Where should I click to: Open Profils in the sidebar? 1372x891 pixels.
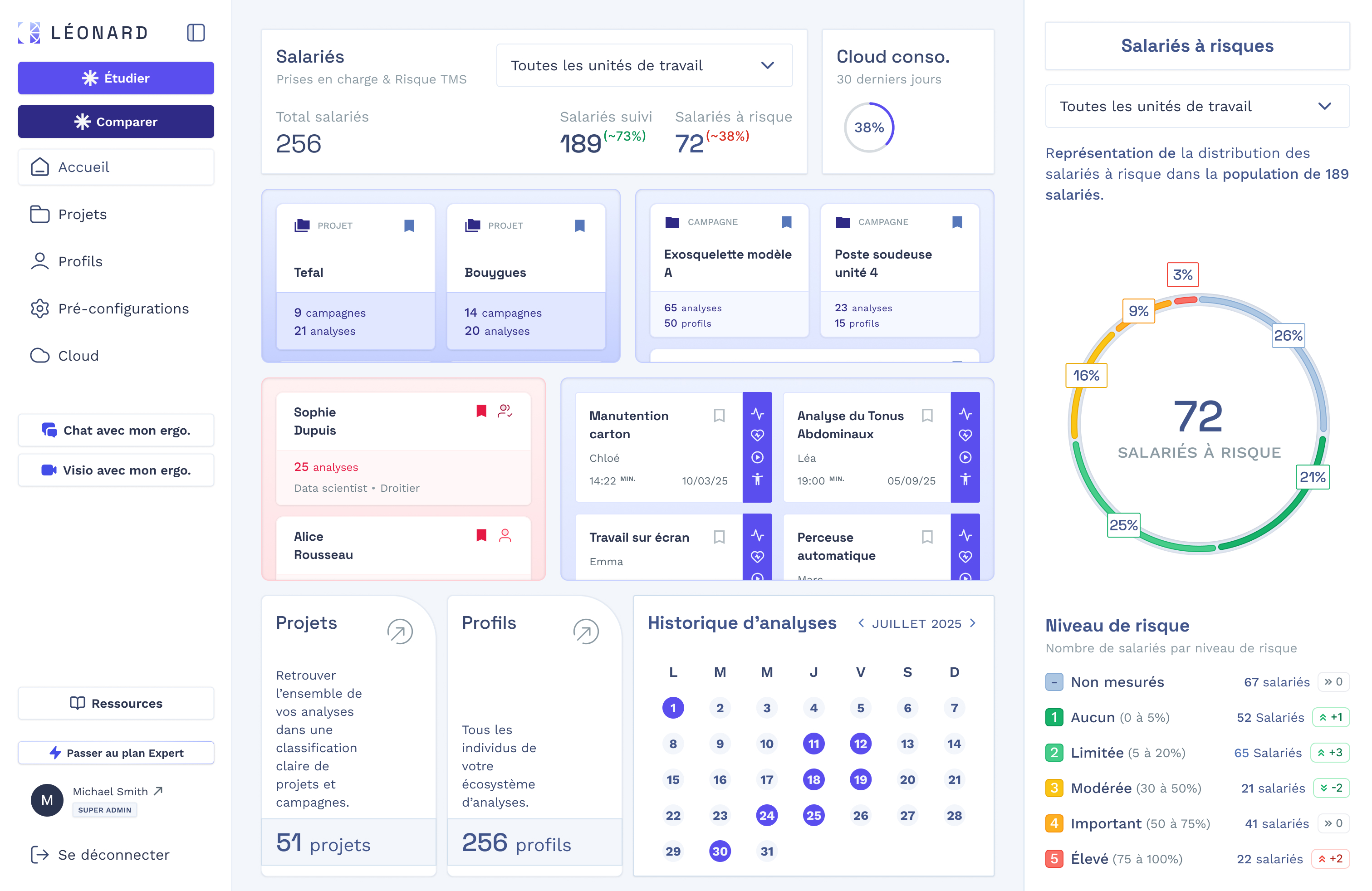pyautogui.click(x=116, y=262)
